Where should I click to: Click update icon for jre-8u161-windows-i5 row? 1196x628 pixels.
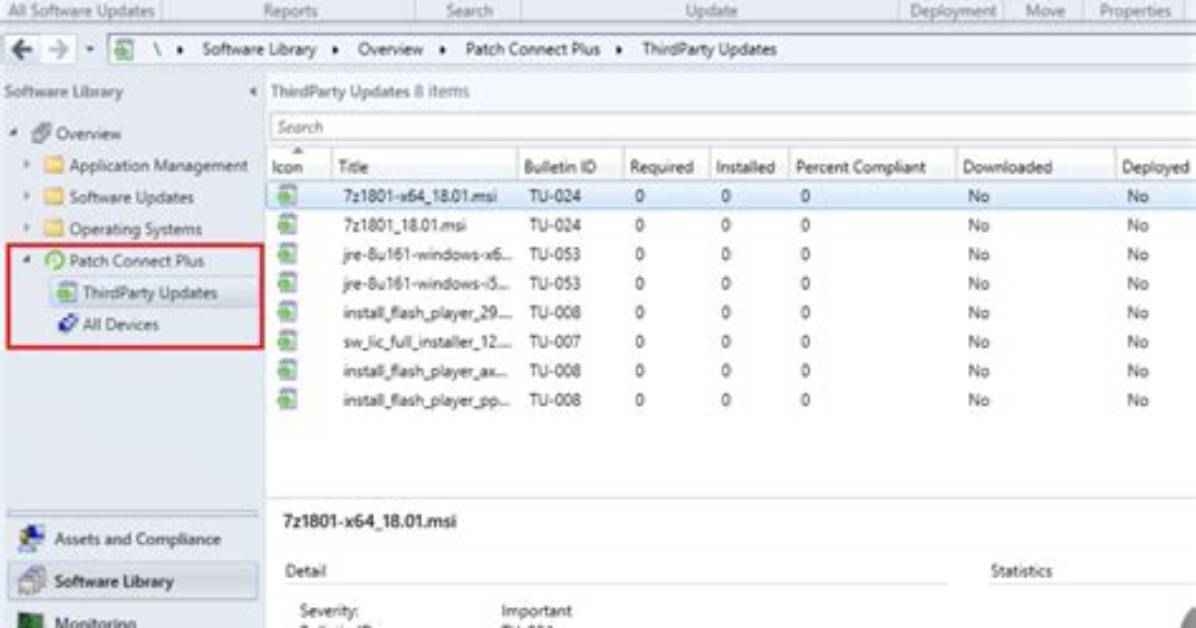tap(287, 283)
